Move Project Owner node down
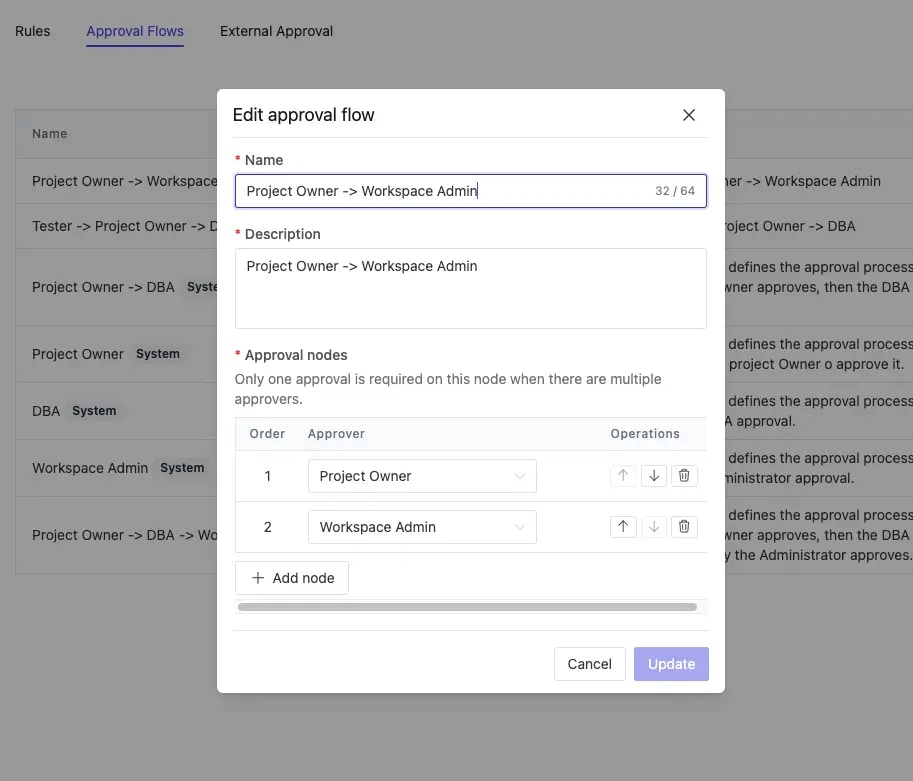 [x=653, y=476]
